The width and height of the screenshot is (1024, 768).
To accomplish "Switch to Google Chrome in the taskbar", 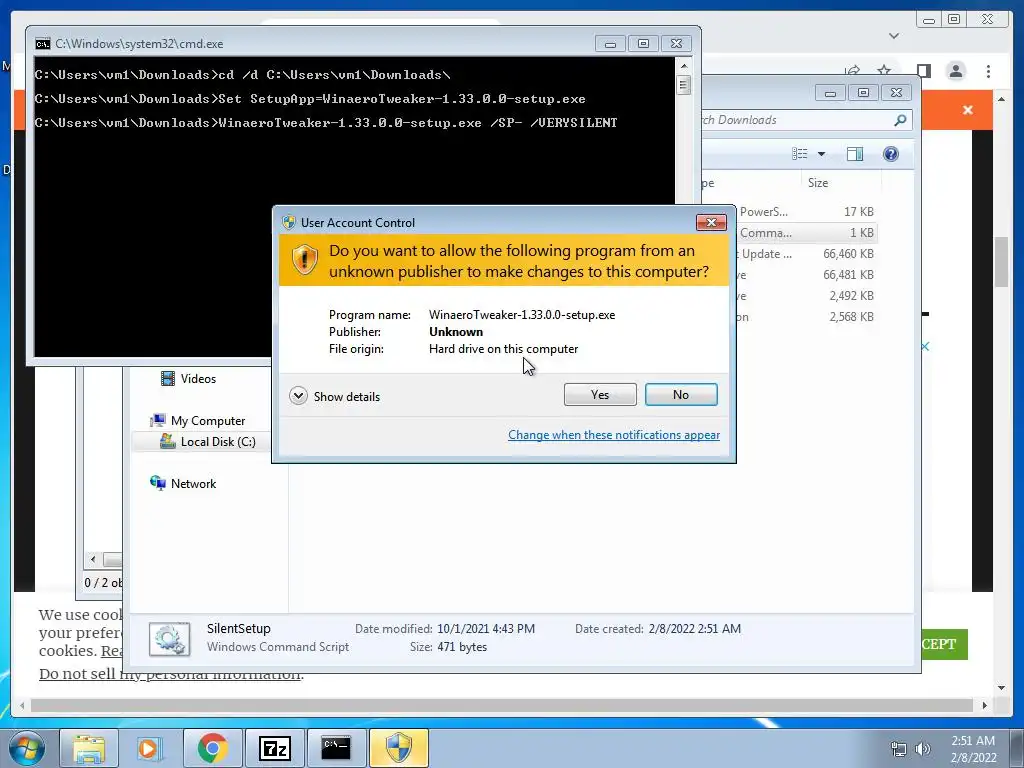I will coord(212,748).
